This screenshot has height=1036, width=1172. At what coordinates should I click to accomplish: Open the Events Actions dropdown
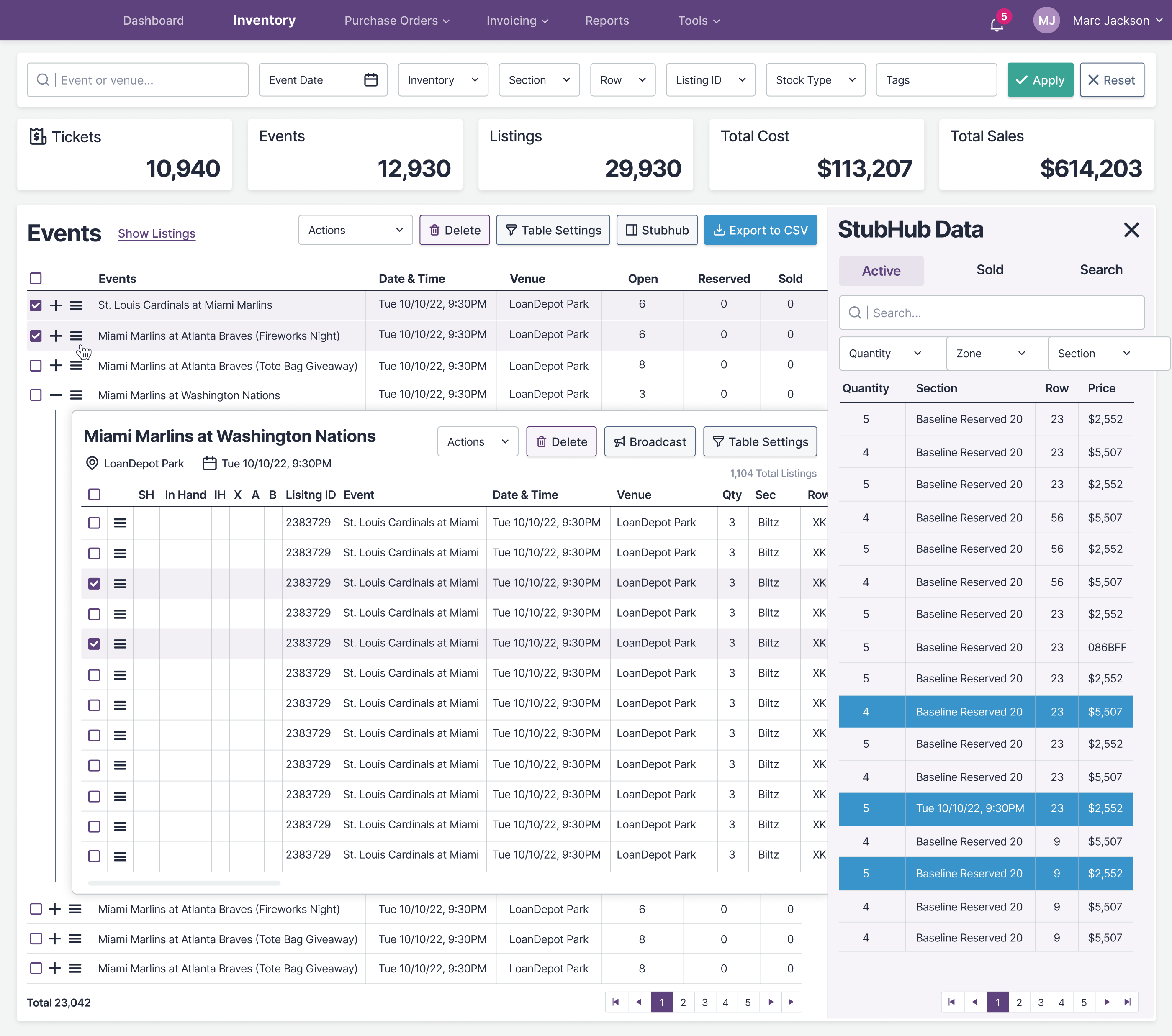(355, 230)
